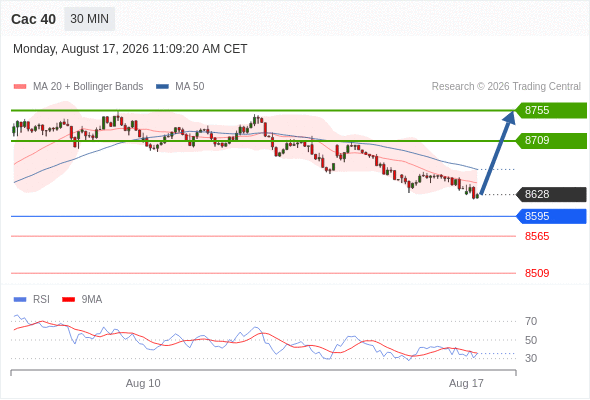The height and width of the screenshot is (400, 590).
Task: Click the RSI 50 level label
Action: [x=531, y=340]
